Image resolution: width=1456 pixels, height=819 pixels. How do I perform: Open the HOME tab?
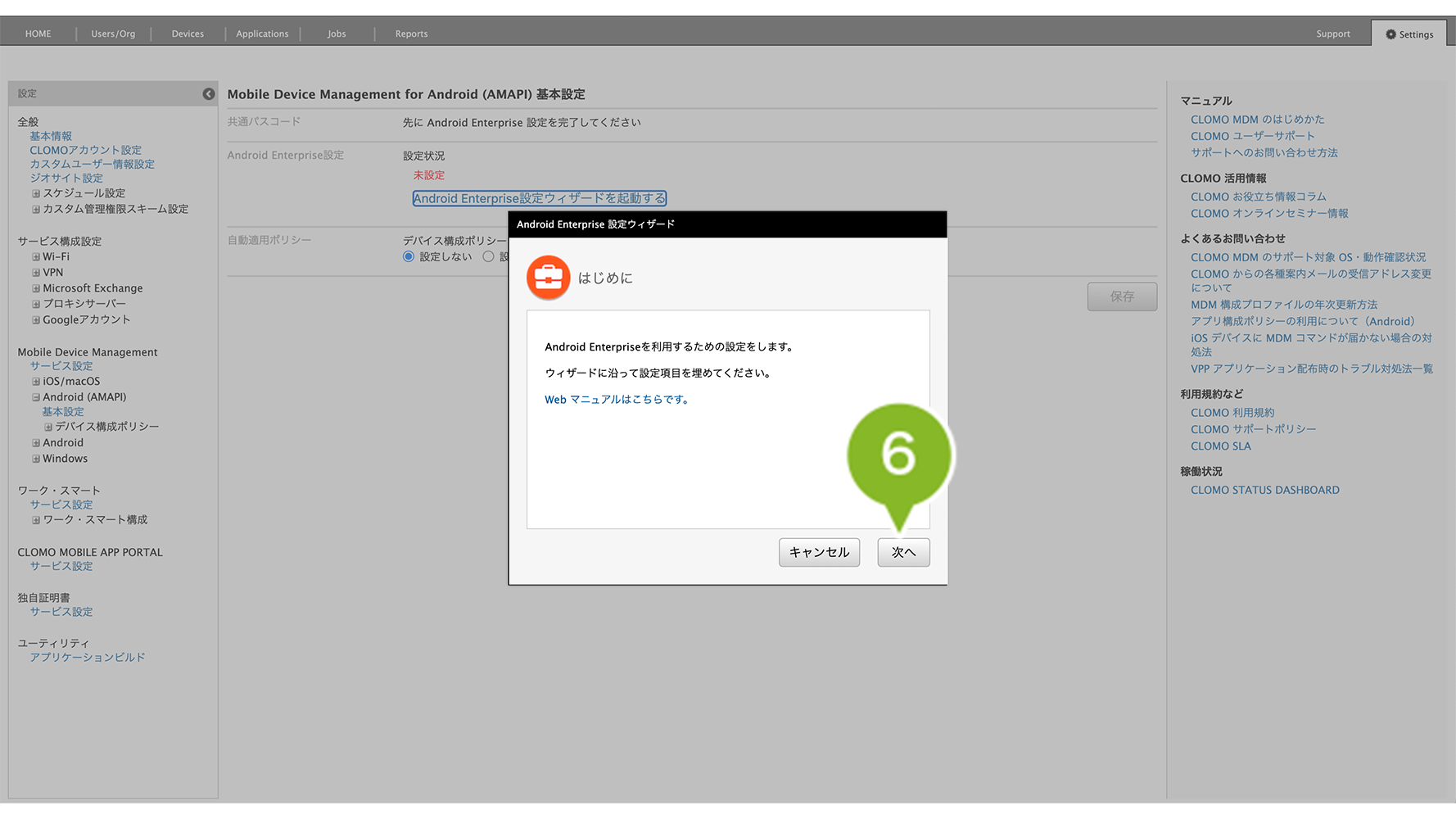tap(38, 34)
